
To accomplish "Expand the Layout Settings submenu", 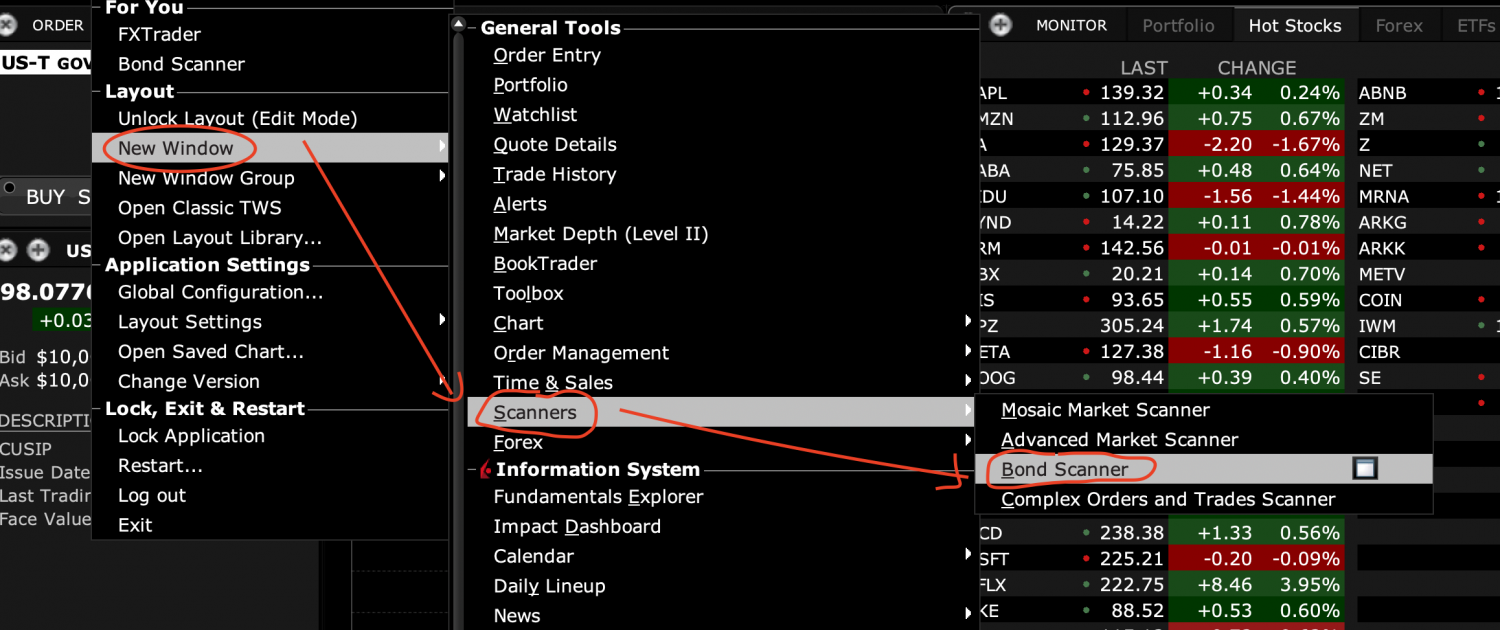I will pos(442,321).
